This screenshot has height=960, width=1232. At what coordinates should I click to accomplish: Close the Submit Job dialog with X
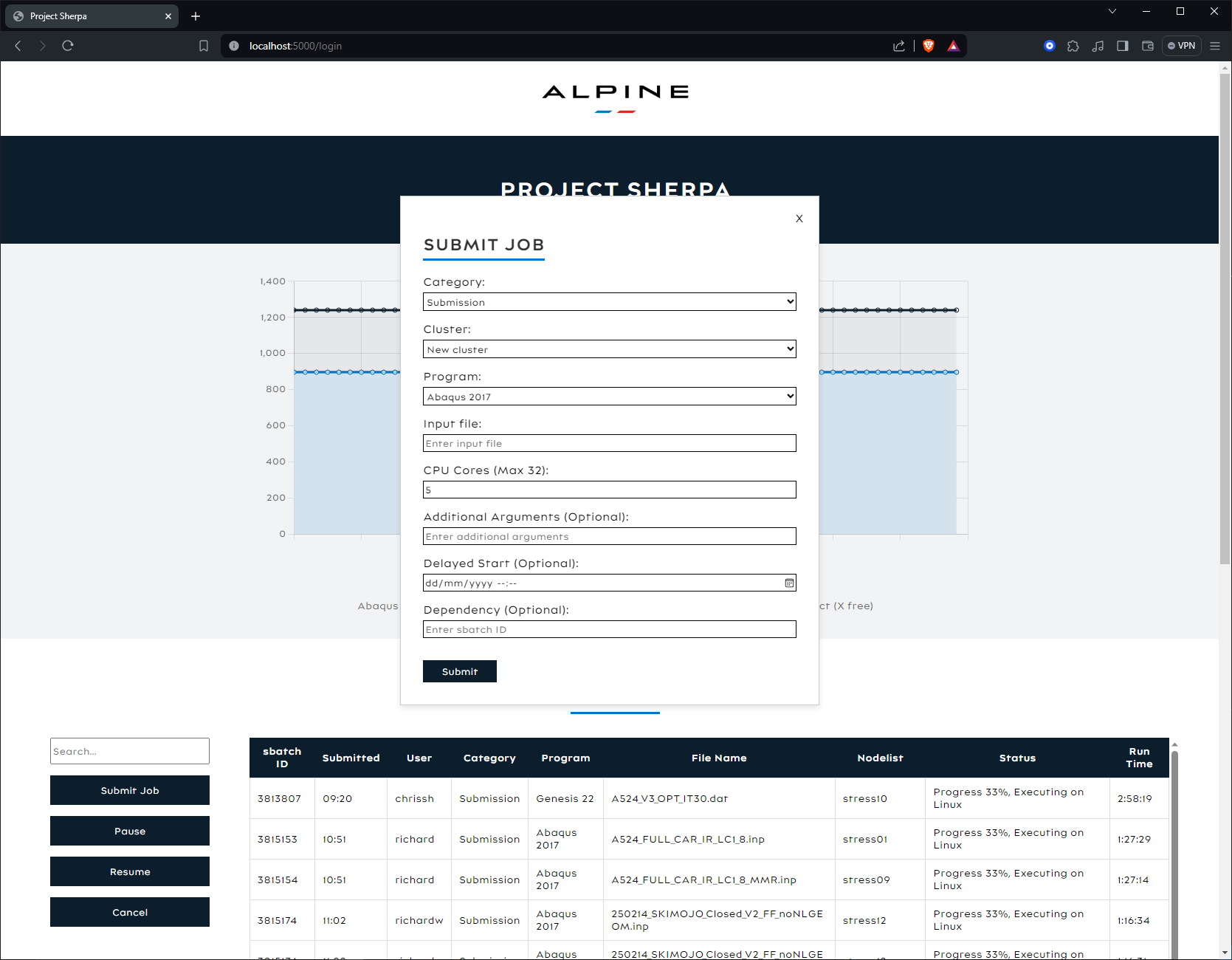799,219
